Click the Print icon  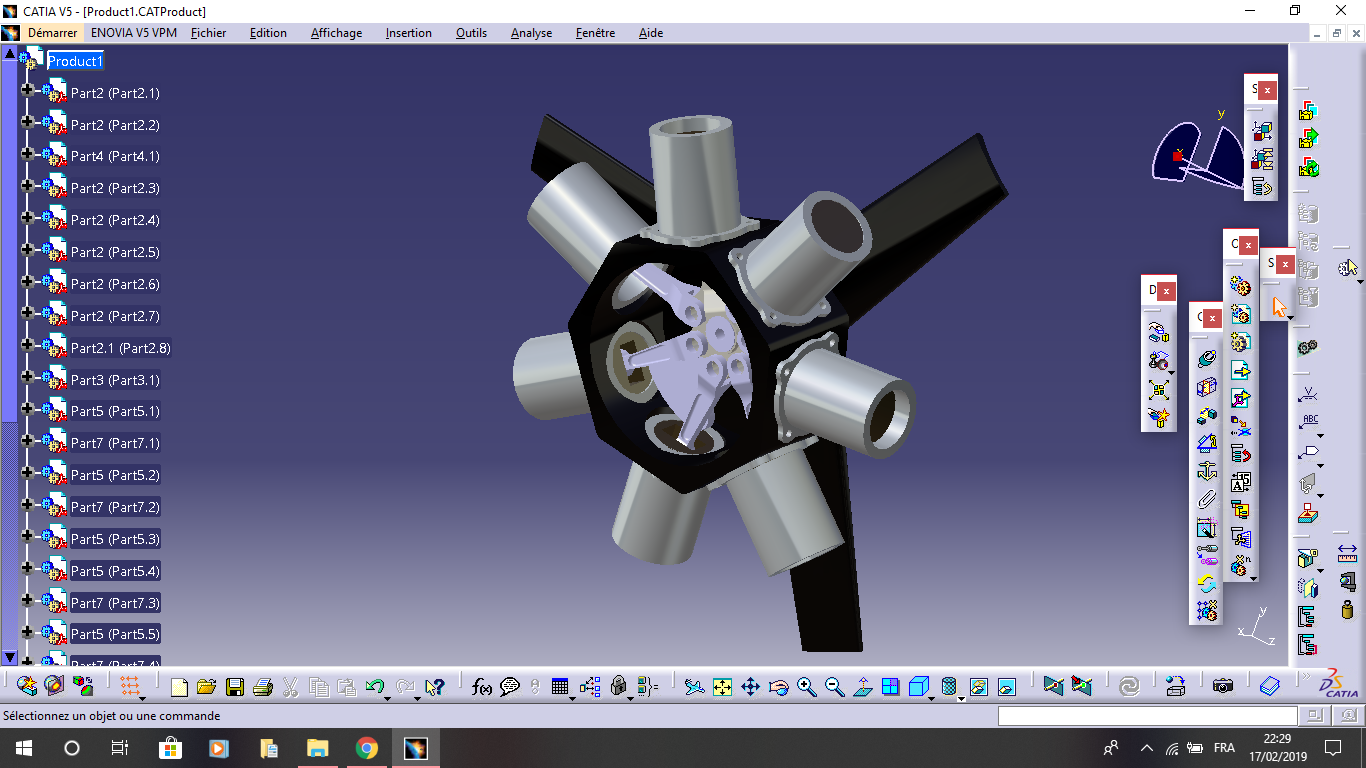click(263, 687)
